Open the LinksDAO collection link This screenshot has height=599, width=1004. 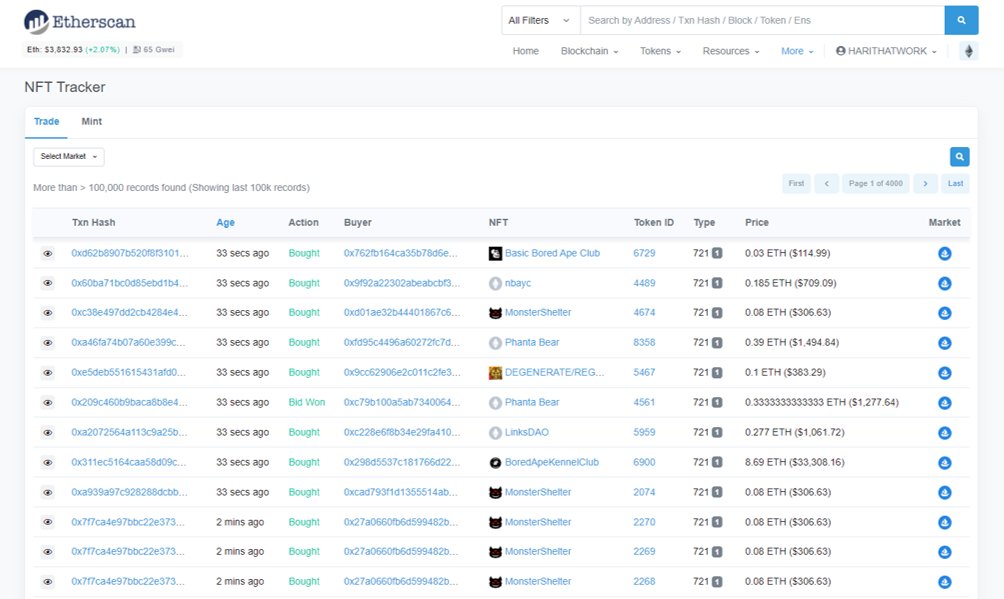(x=526, y=432)
